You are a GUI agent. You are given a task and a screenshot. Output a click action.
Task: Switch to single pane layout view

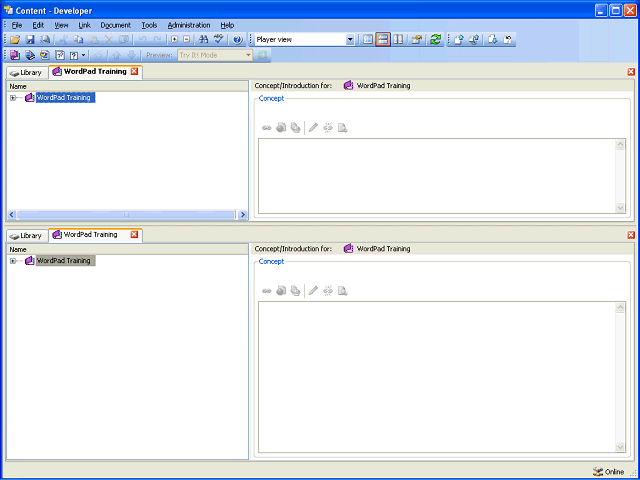coord(368,40)
